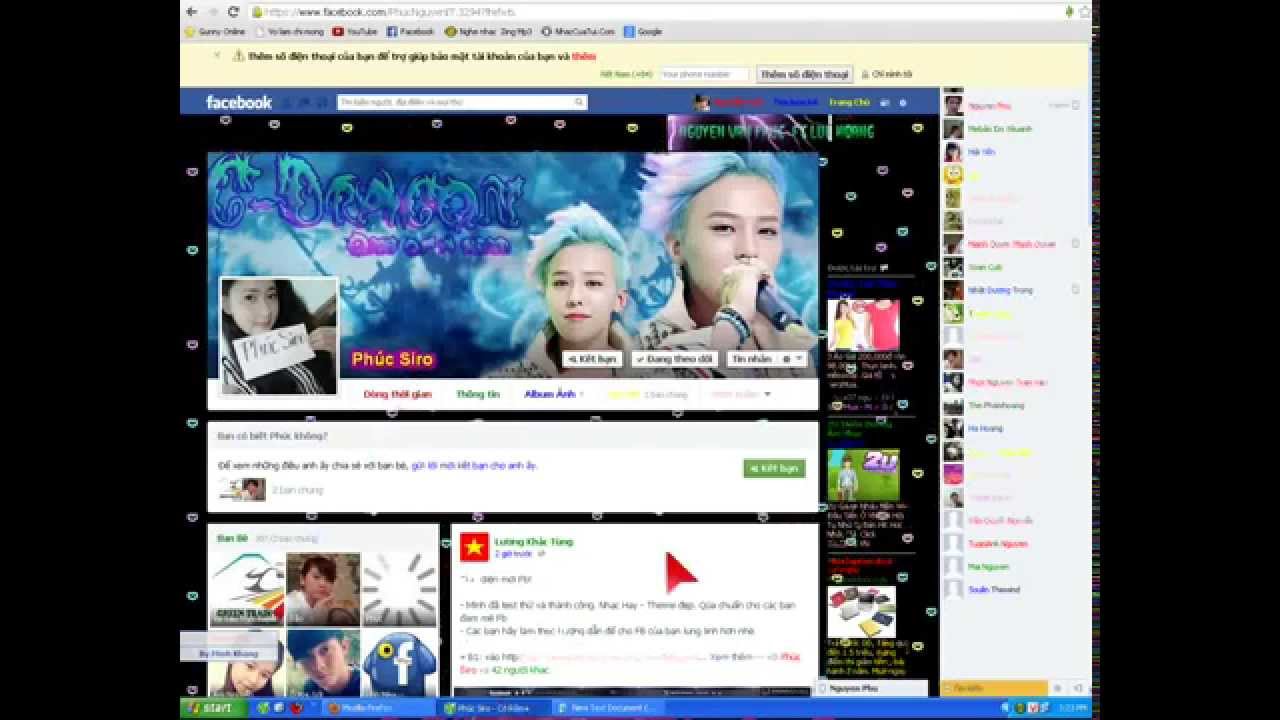Click the Vietnam flag avatar on the post
The image size is (1280, 720).
coord(474,547)
